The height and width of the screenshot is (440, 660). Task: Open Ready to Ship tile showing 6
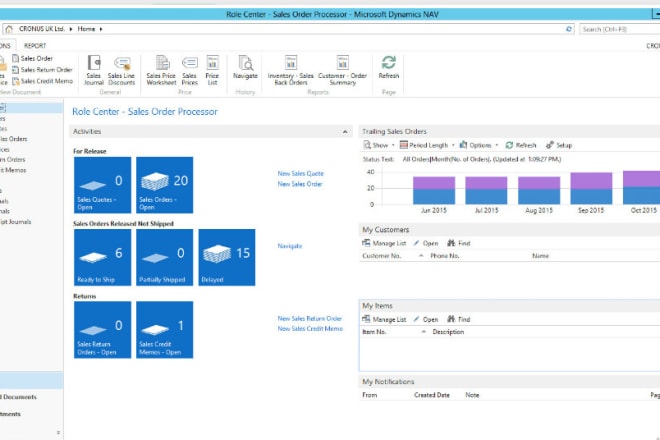[102, 257]
